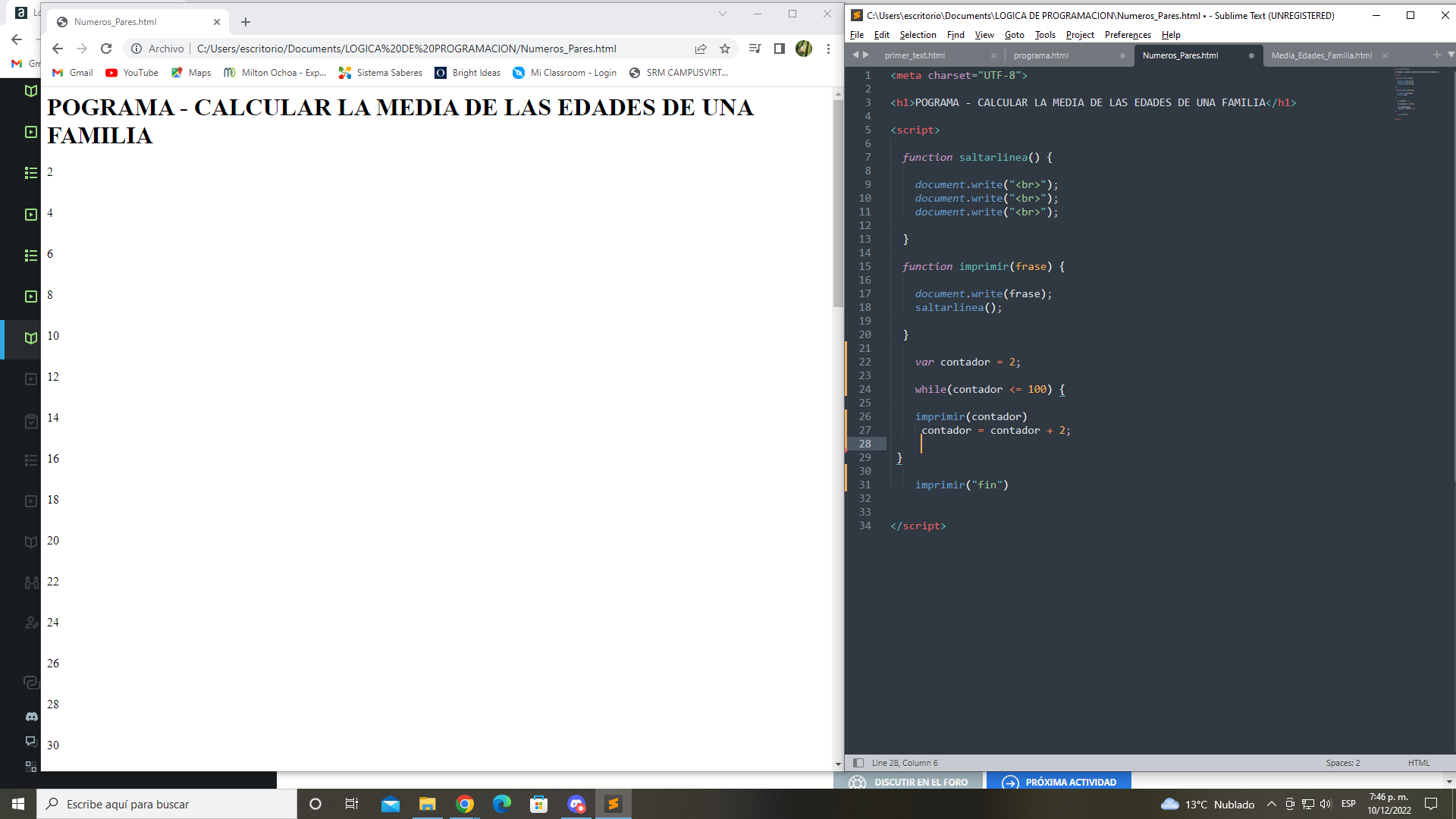Open the Selection menu in Sublime Text

coord(918,35)
